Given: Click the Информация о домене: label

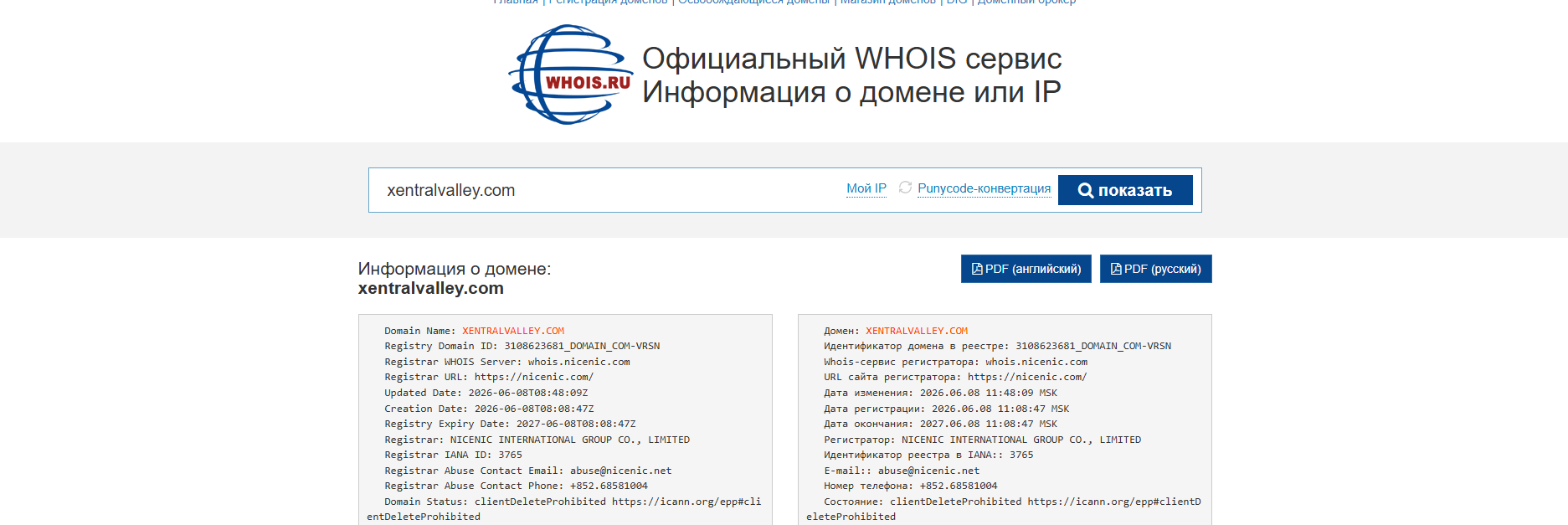Looking at the screenshot, I should pyautogui.click(x=455, y=269).
